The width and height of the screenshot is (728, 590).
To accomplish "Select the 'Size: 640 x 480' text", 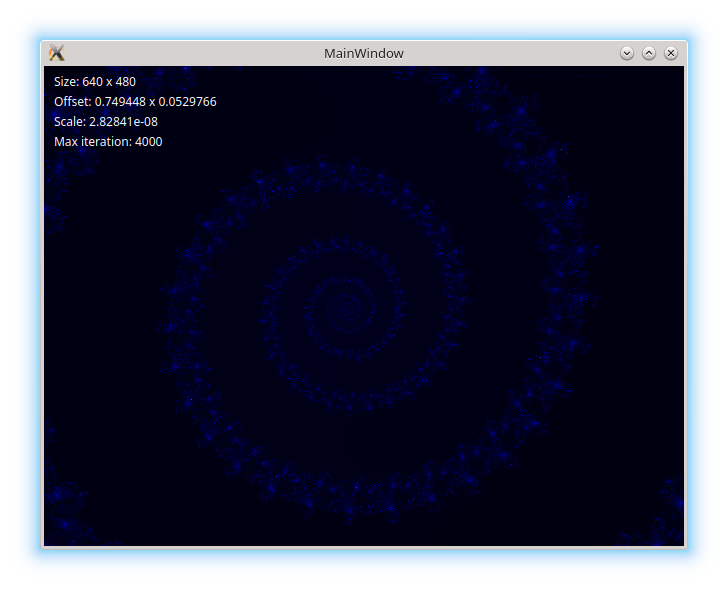I will (x=95, y=82).
